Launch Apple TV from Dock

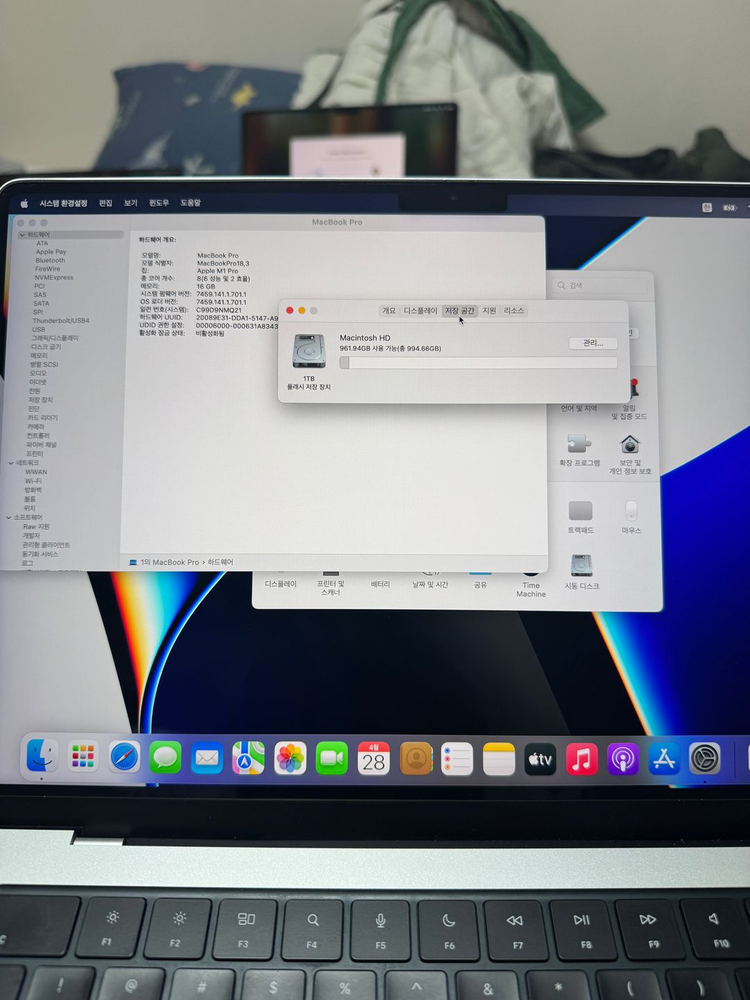540,759
